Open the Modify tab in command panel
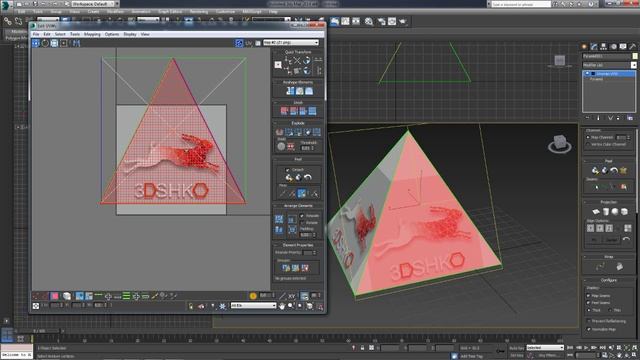The width and height of the screenshot is (640, 360). tap(594, 47)
